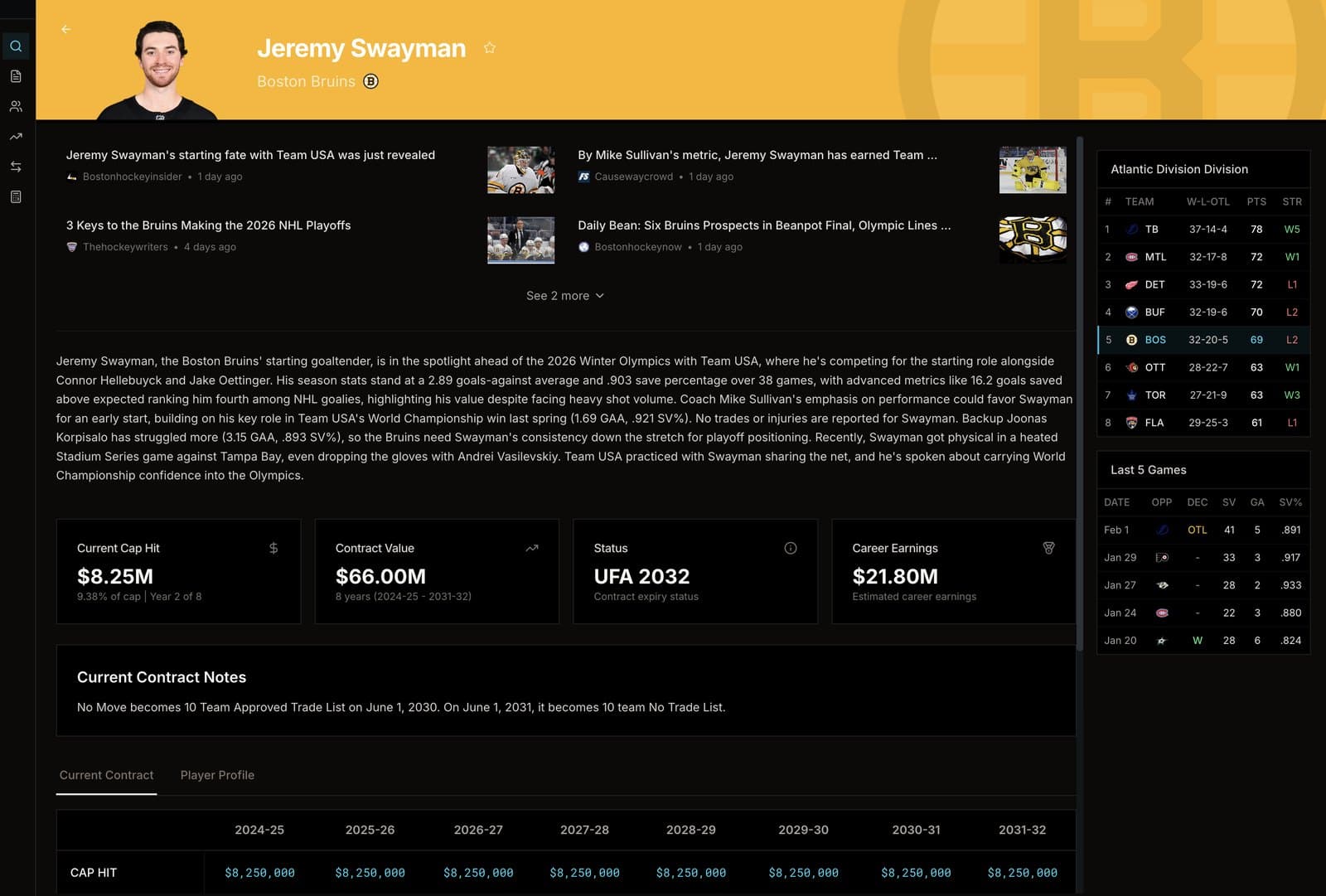Click the opponent logo for Feb 1 game
1326x896 pixels.
1162,530
